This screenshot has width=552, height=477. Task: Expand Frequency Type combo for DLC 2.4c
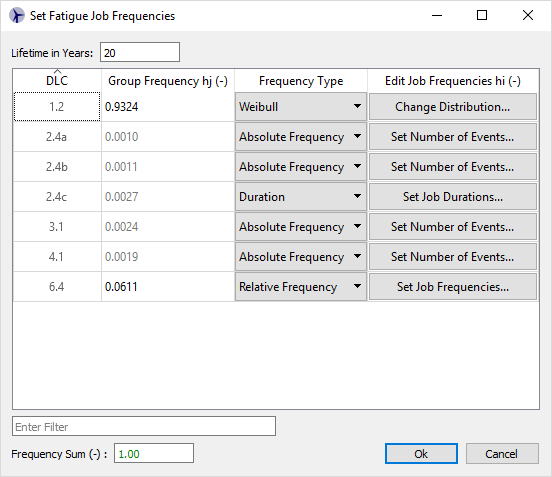click(x=301, y=196)
